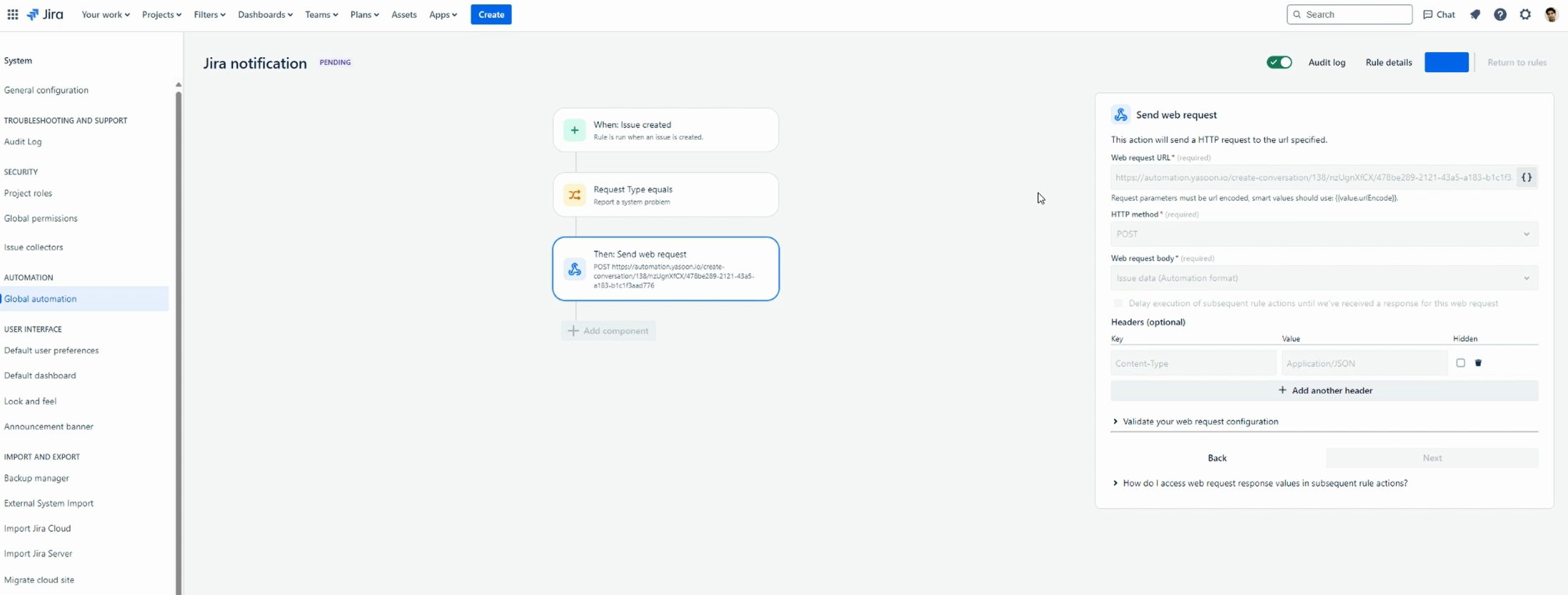This screenshot has width=1568, height=595.
Task: Open the Projects menu
Action: tap(161, 14)
